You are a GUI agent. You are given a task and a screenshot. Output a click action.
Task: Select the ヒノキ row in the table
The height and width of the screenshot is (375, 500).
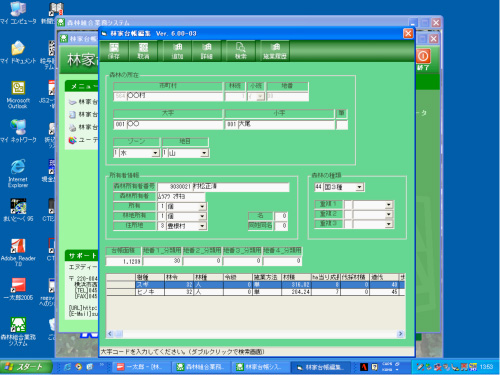pos(255,292)
